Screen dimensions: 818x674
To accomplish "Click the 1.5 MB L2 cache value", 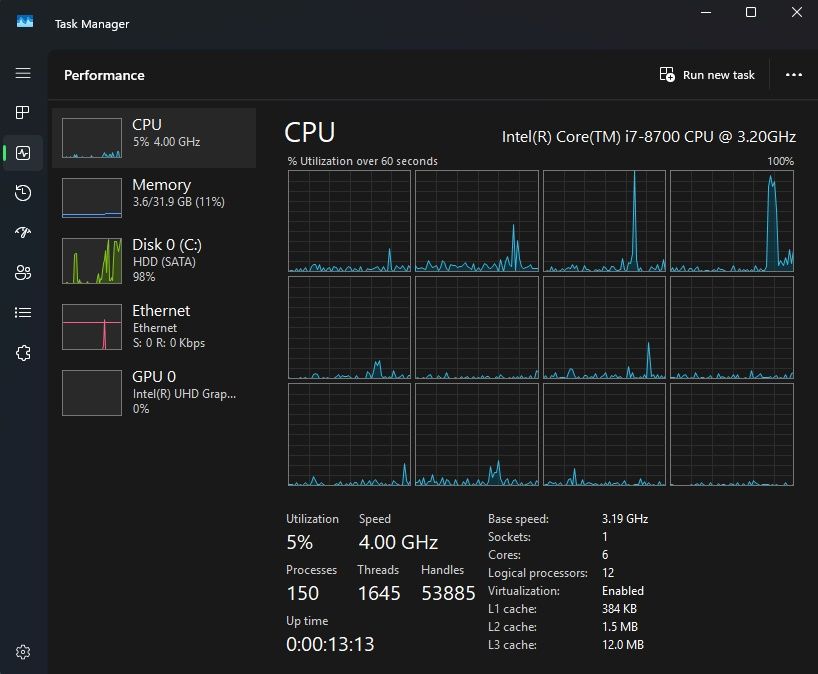I will click(x=620, y=627).
